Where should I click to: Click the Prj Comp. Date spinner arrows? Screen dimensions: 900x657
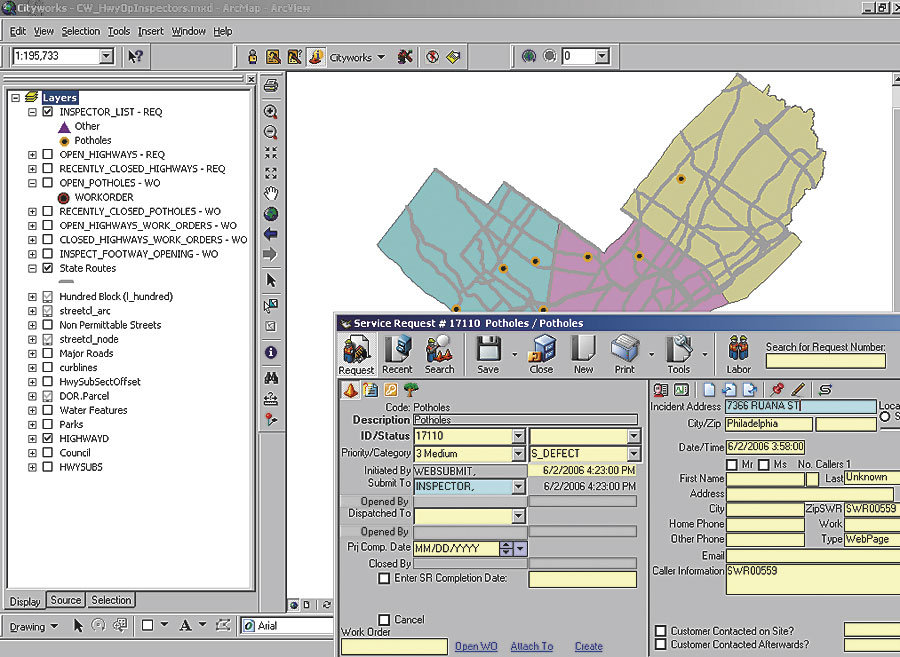[506, 549]
